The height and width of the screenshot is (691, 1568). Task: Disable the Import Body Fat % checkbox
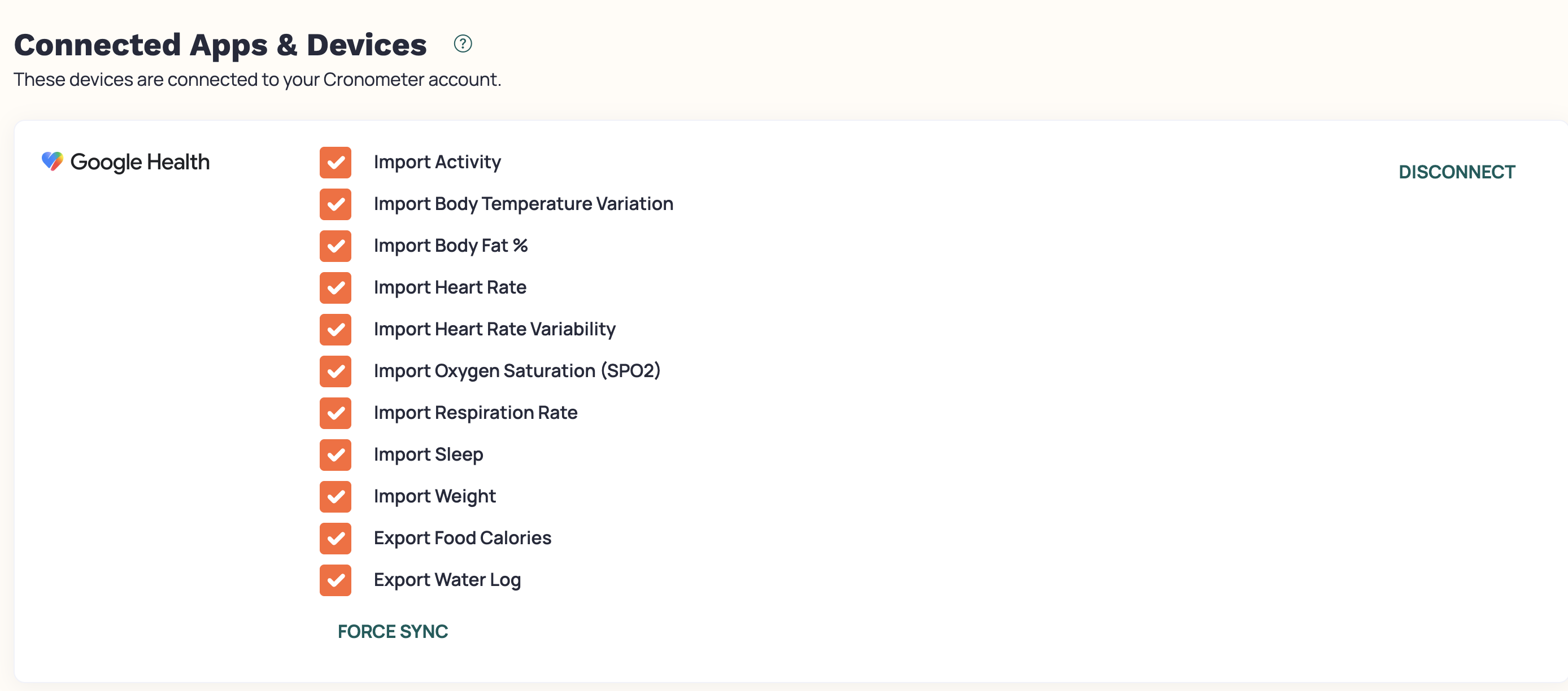click(336, 246)
